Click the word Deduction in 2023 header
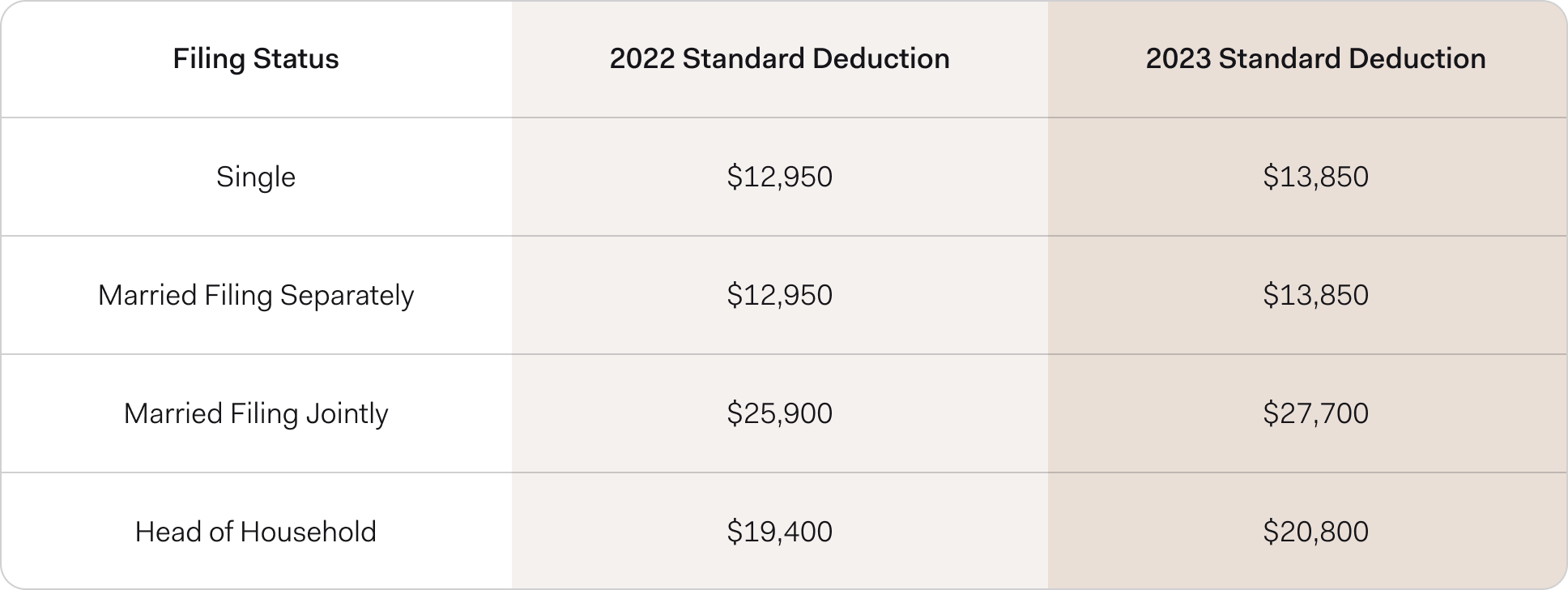This screenshot has width=1568, height=590. click(x=1417, y=59)
